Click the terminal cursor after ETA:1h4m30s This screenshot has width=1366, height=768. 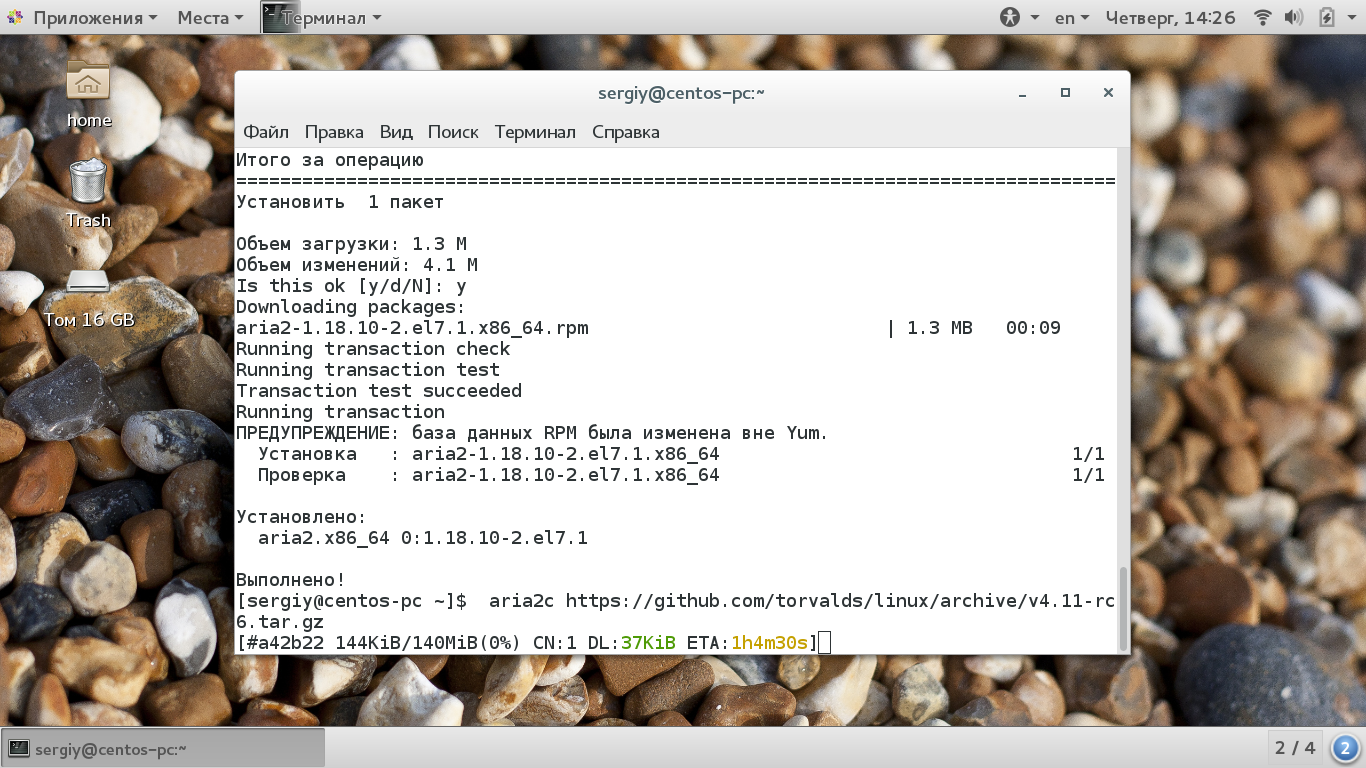[x=824, y=643]
